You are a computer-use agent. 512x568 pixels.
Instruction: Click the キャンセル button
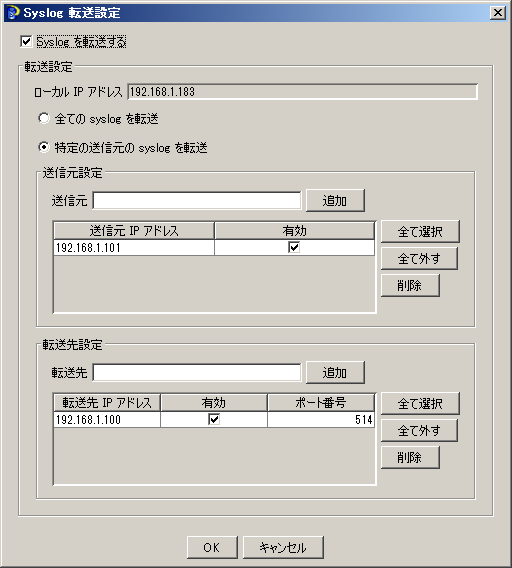[x=283, y=547]
